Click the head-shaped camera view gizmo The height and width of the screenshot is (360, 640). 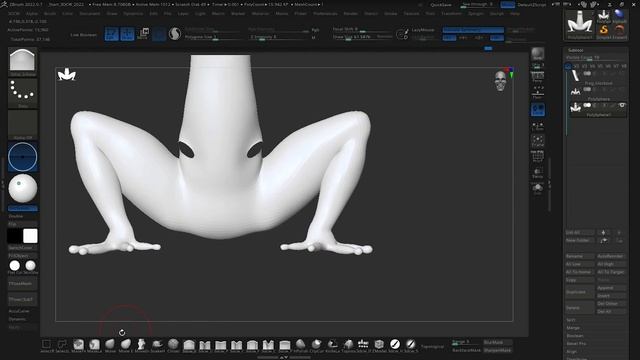[501, 80]
